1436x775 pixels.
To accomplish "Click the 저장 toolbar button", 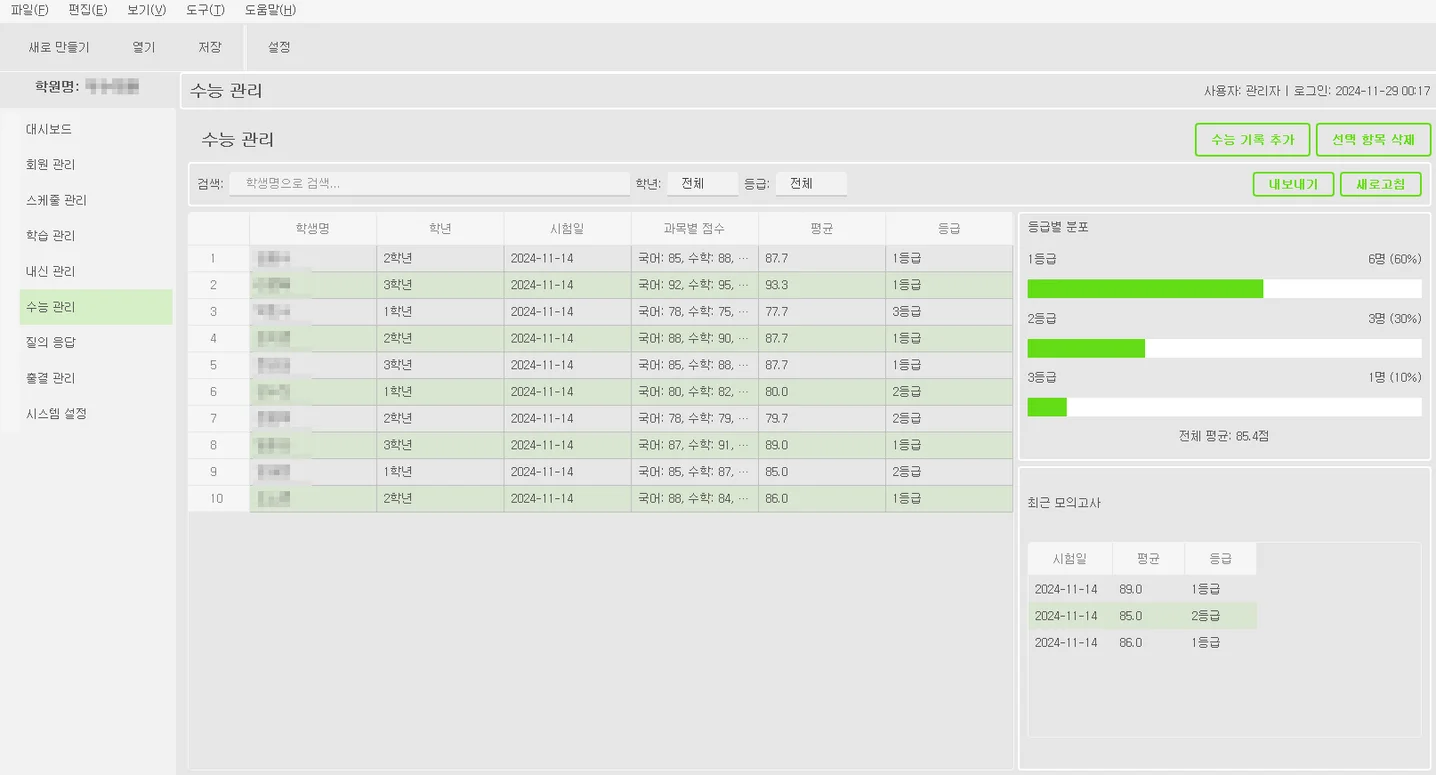I will pos(209,47).
